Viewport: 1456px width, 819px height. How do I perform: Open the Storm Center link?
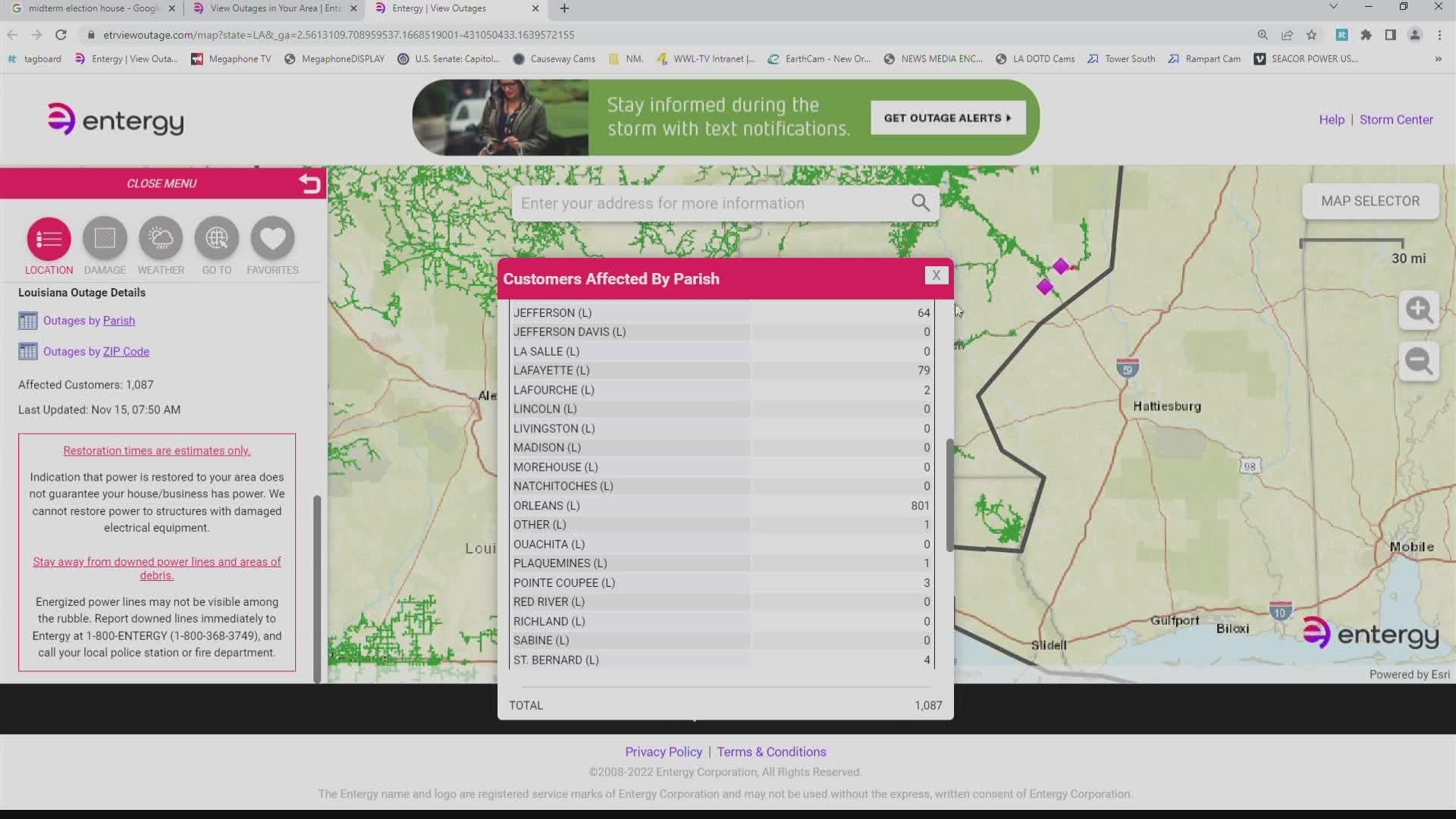pyautogui.click(x=1396, y=120)
